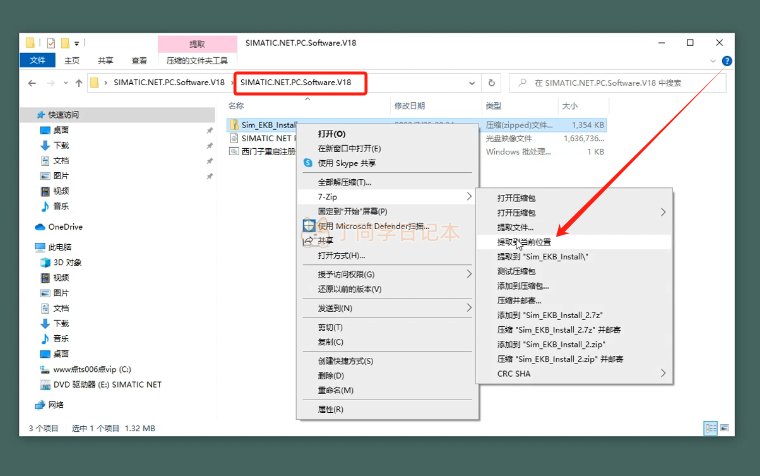Refresh the folder with the refresh icon
Image resolution: width=760 pixels, height=476 pixels.
491,83
